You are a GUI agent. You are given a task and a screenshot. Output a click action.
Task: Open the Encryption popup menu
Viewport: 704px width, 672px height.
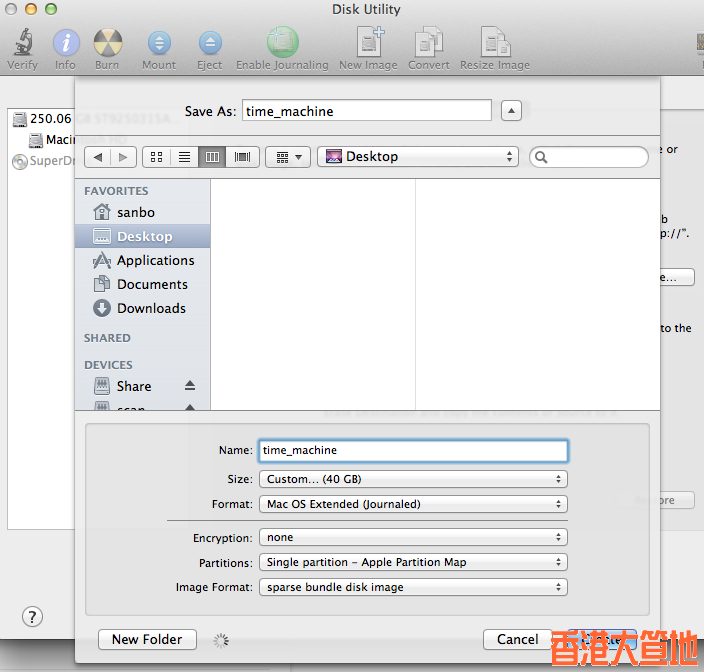click(x=413, y=537)
